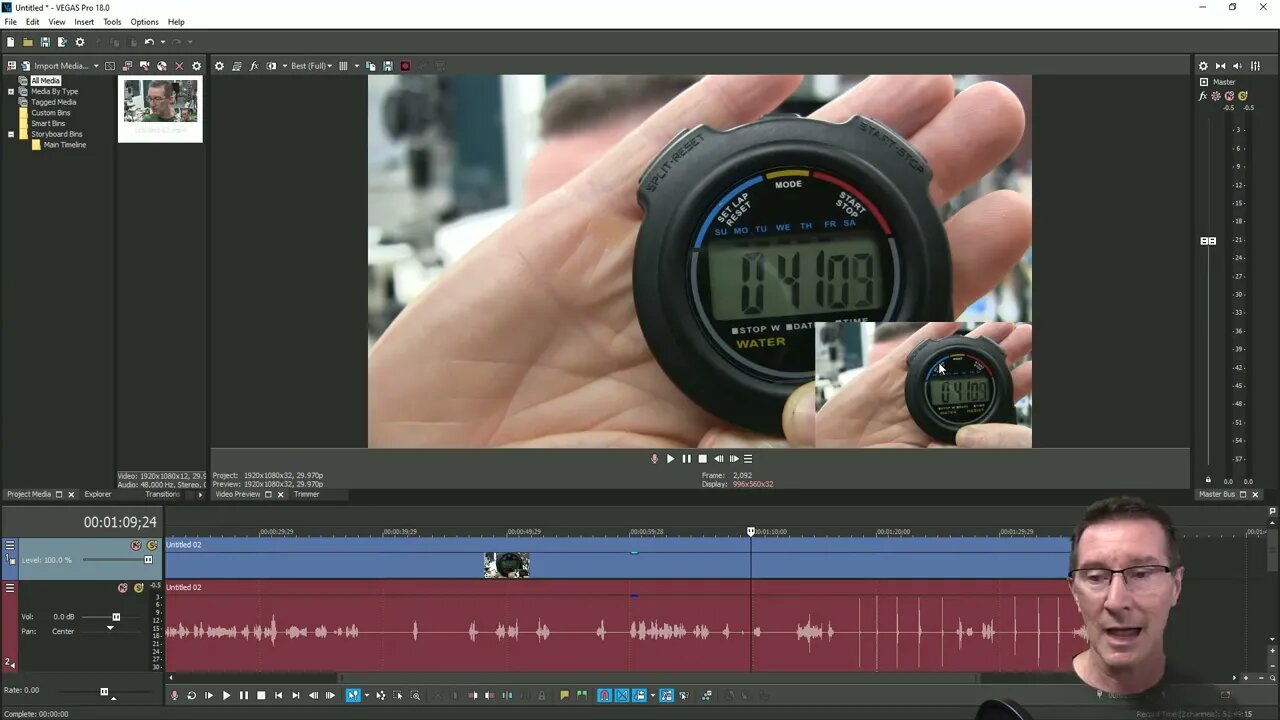1280x720 pixels.
Task: Solo the video track
Action: tap(152, 545)
